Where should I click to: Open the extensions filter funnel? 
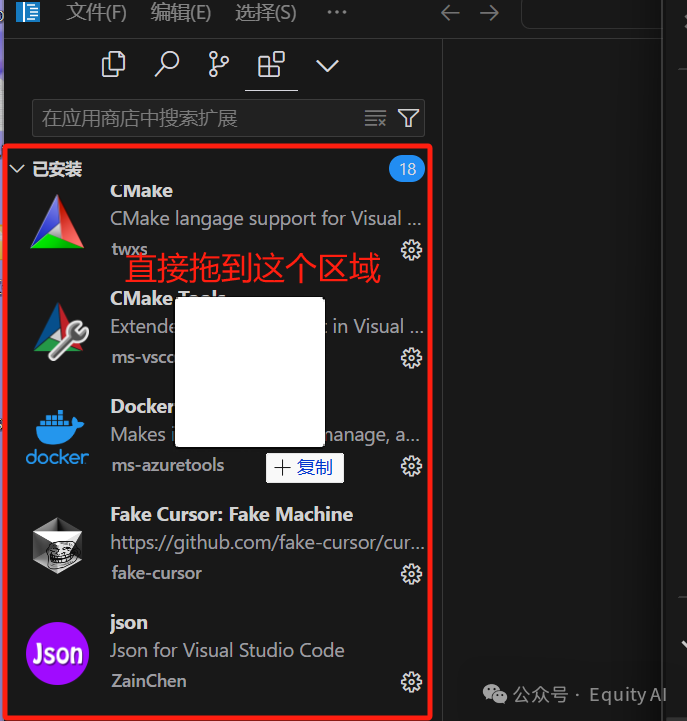pyautogui.click(x=408, y=118)
